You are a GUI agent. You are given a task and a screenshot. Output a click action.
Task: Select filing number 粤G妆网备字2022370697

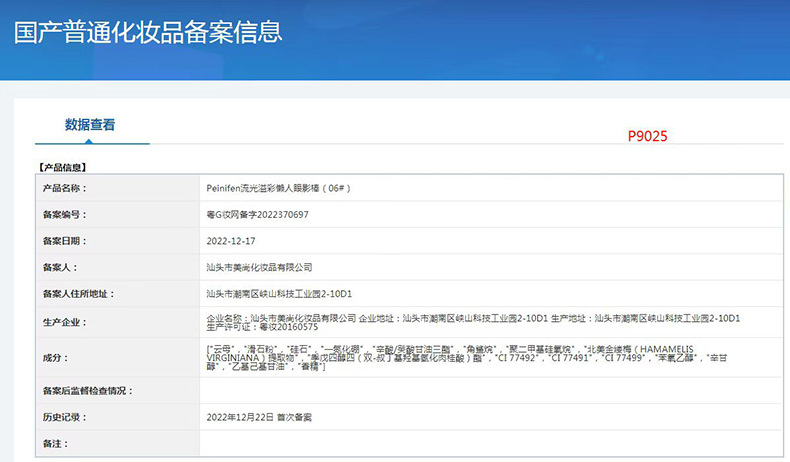coord(257,215)
